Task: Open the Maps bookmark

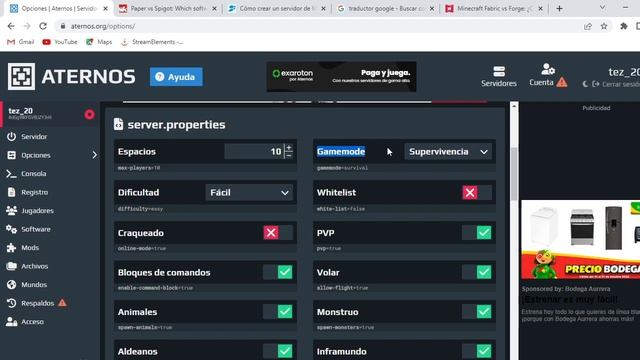Action: [99, 42]
